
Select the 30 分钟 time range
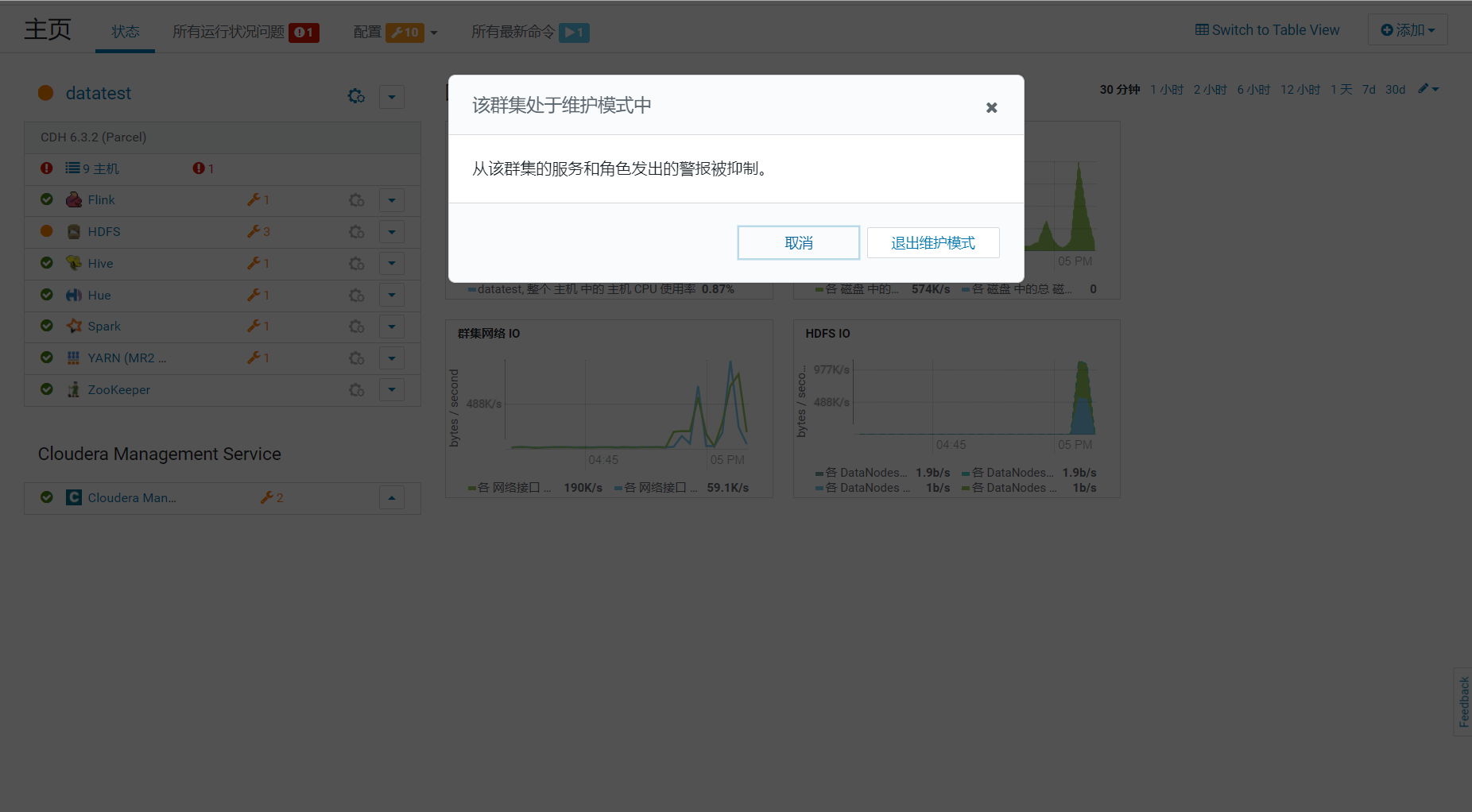(x=1120, y=90)
